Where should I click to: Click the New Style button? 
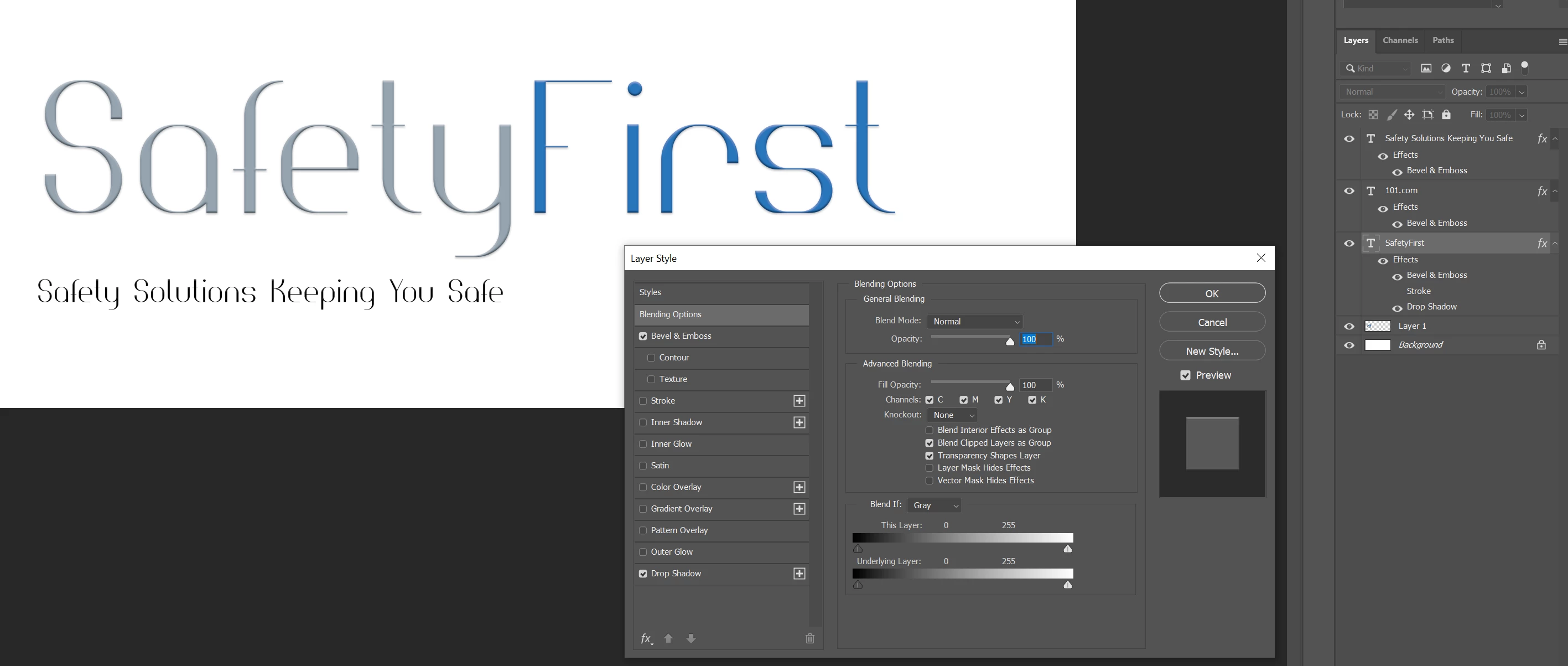click(1212, 351)
